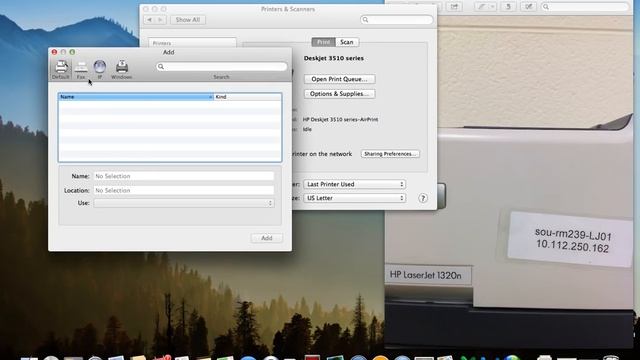Go back in Printers & Scanners window
The image size is (640, 360).
149,20
